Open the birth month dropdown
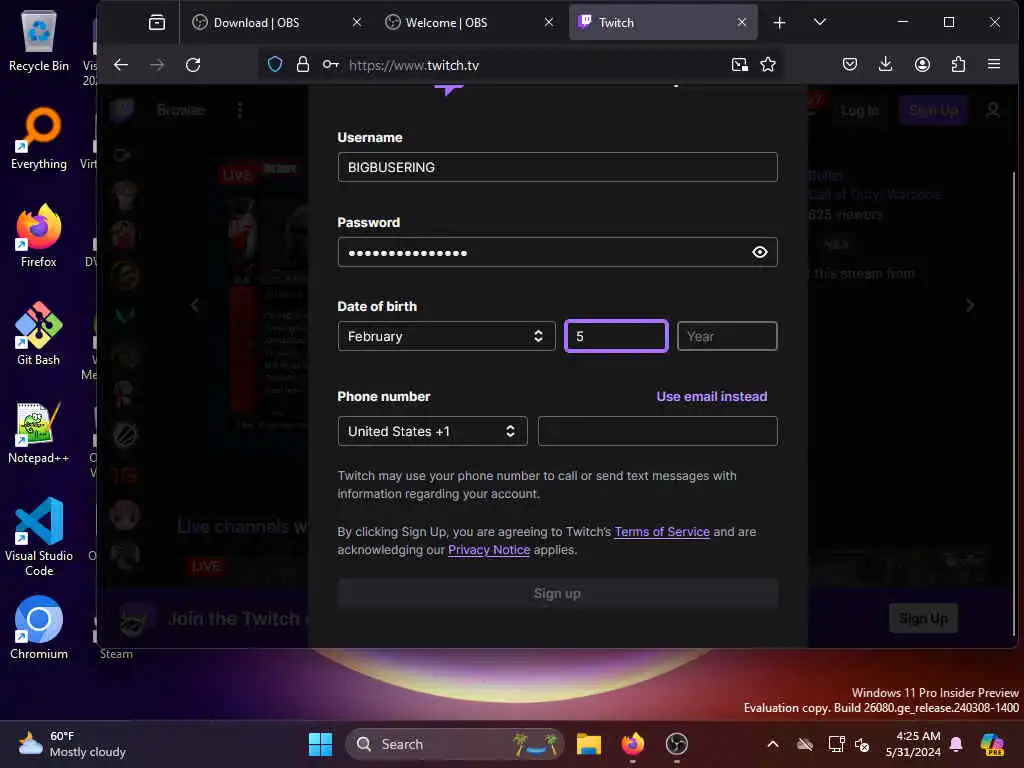 pyautogui.click(x=446, y=336)
